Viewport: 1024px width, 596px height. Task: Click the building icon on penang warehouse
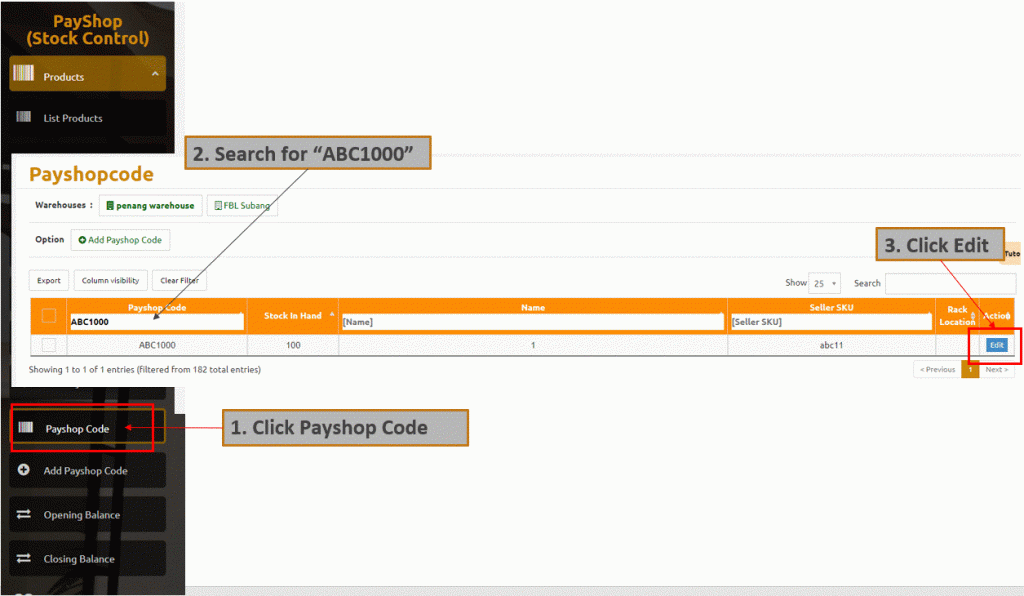point(110,206)
